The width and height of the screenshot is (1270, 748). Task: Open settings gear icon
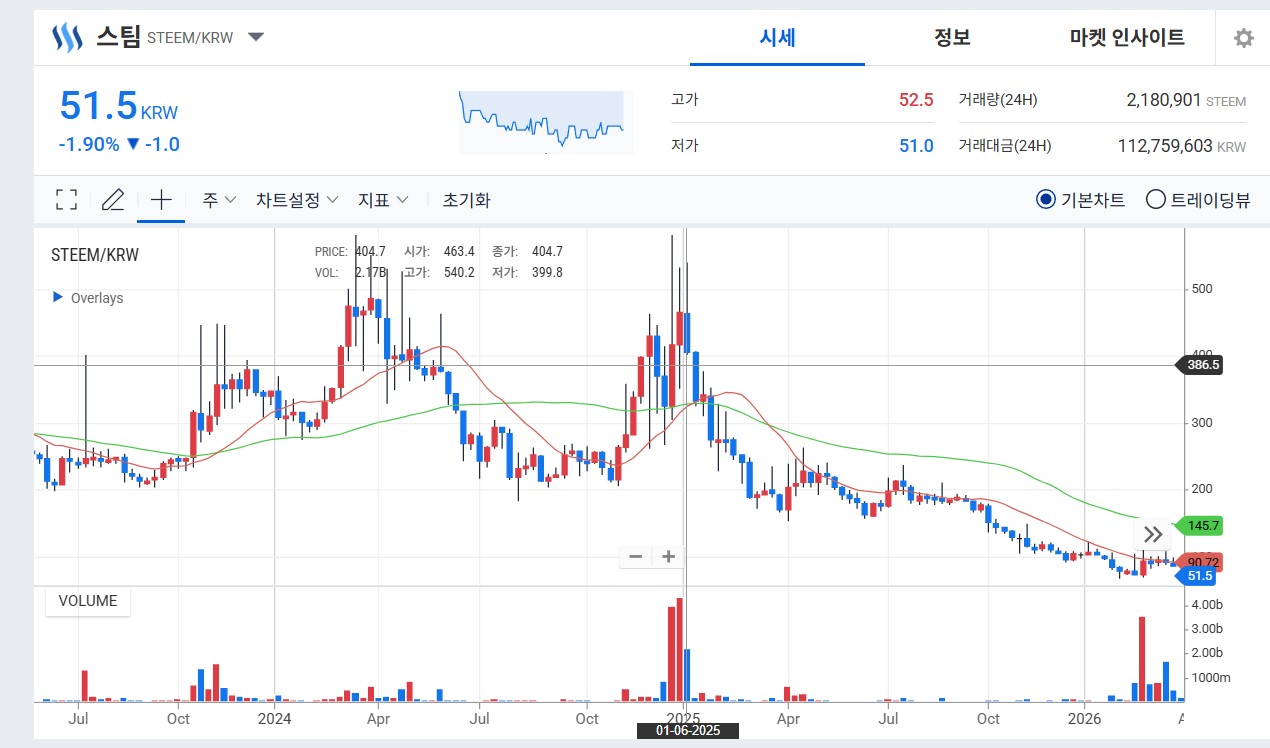click(x=1243, y=38)
